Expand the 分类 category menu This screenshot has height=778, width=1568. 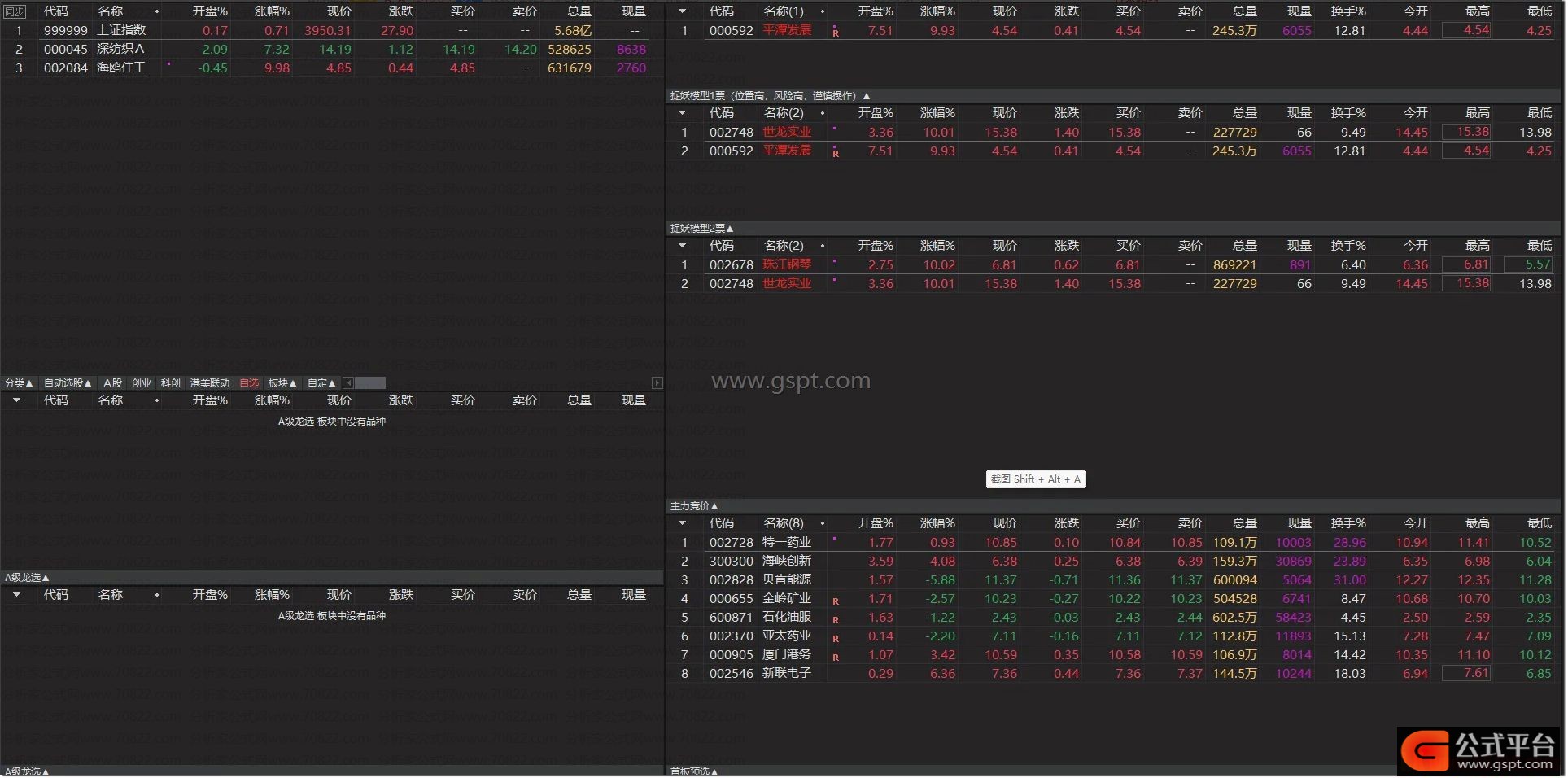19,383
